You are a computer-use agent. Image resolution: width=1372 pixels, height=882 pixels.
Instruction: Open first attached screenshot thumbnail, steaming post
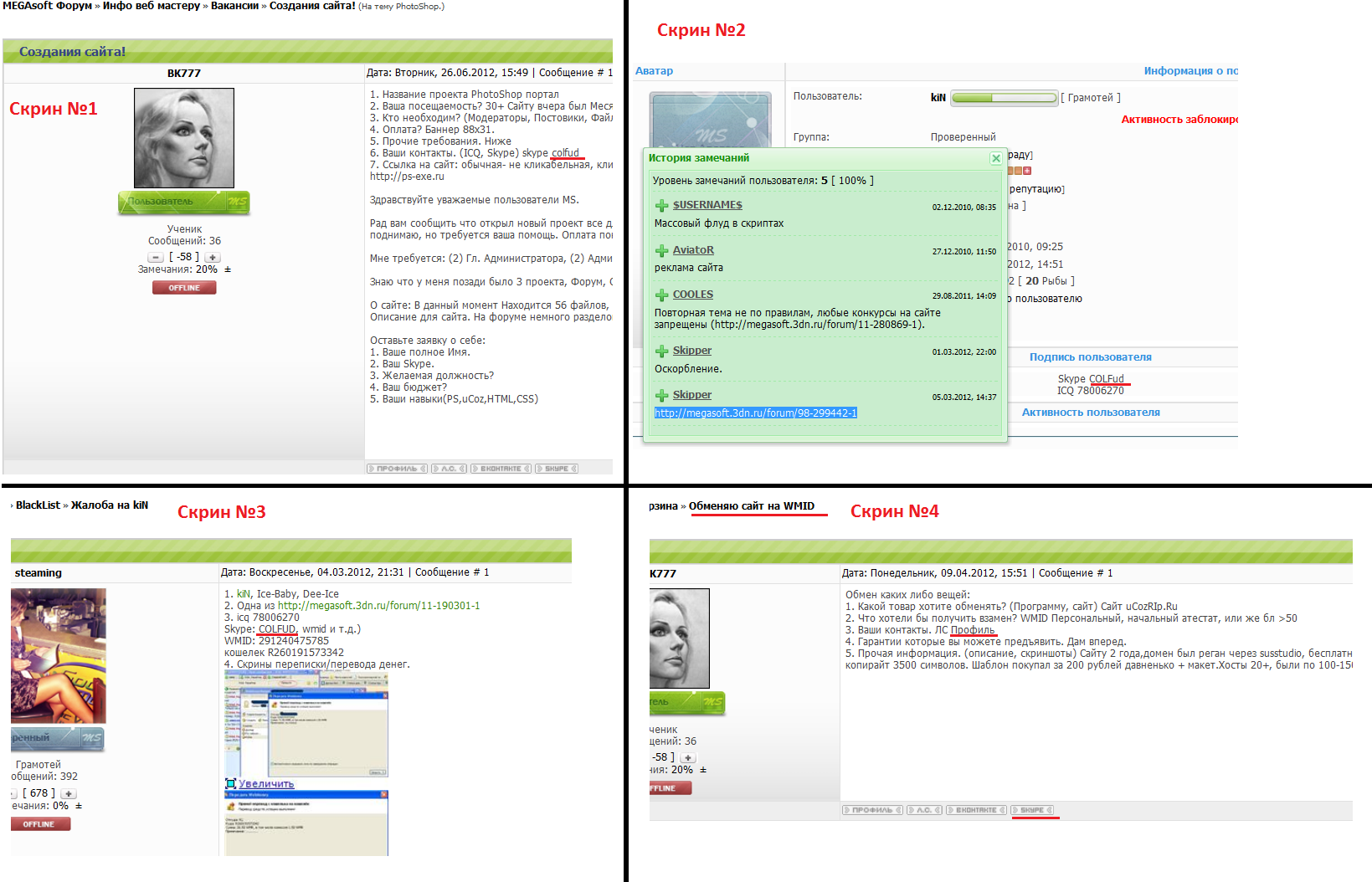[x=306, y=723]
